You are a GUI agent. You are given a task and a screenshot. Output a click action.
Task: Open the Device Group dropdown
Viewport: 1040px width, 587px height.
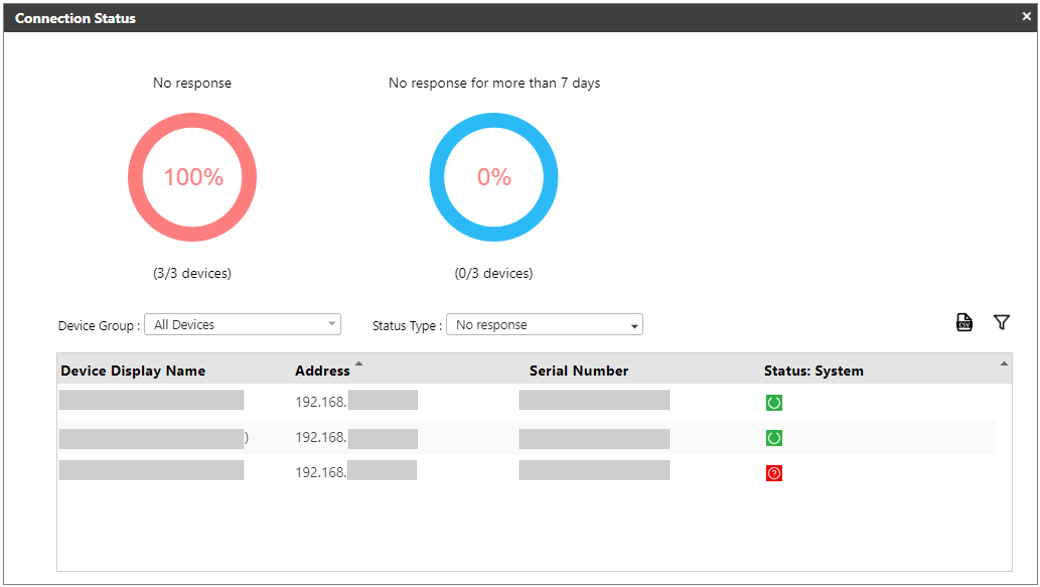coord(242,325)
